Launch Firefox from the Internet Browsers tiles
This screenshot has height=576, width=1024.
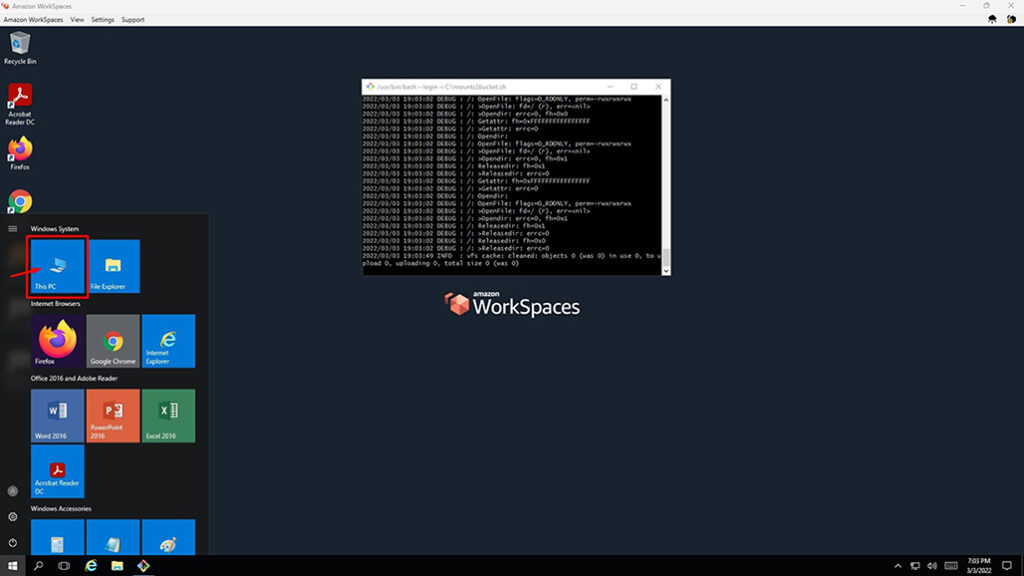click(57, 341)
